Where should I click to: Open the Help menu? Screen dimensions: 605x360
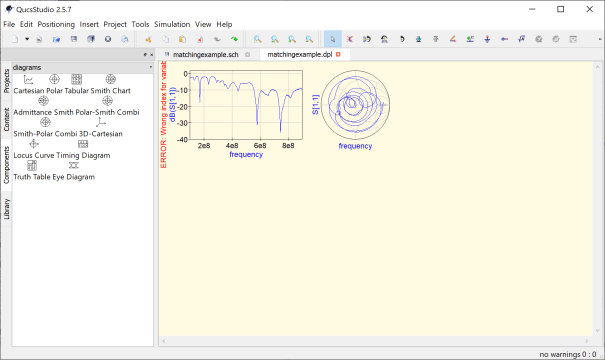[224, 24]
